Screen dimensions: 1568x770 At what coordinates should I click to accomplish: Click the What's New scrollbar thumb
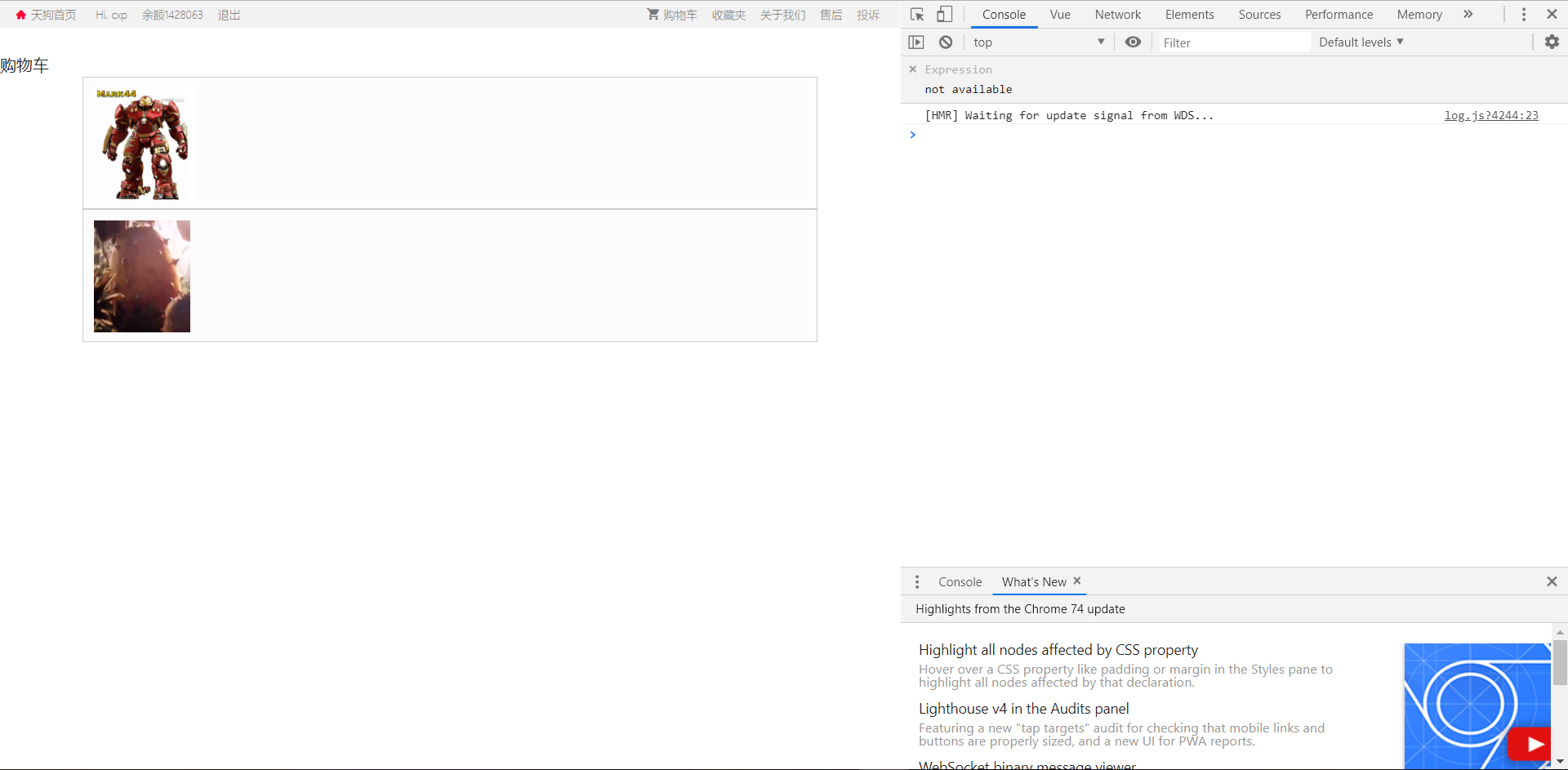(1560, 662)
